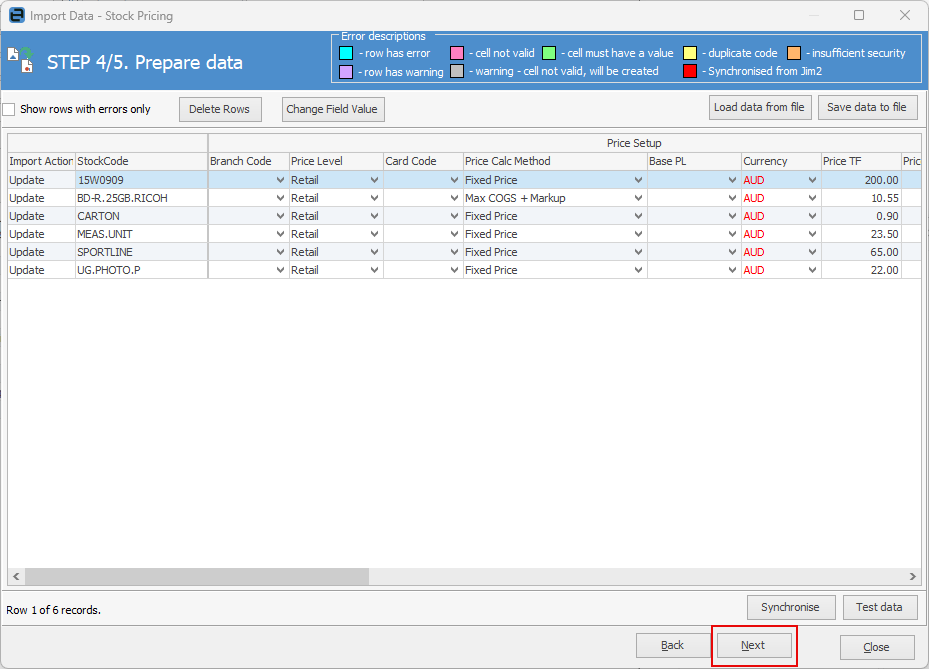Enable Show rows with errors only
The height and width of the screenshot is (669, 929).
[x=9, y=109]
